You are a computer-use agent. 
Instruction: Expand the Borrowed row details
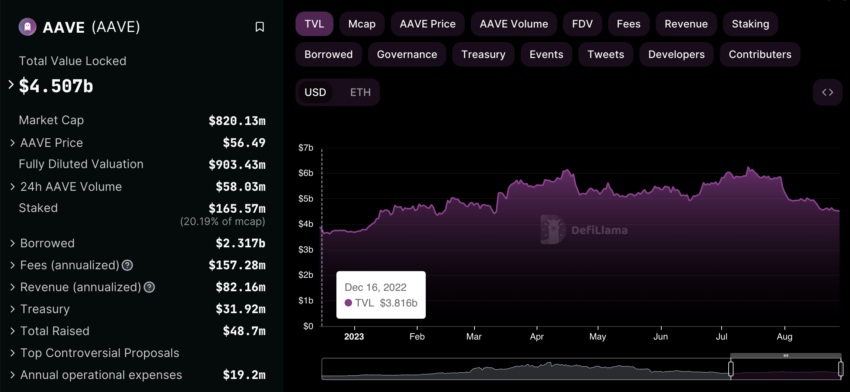click(12, 243)
